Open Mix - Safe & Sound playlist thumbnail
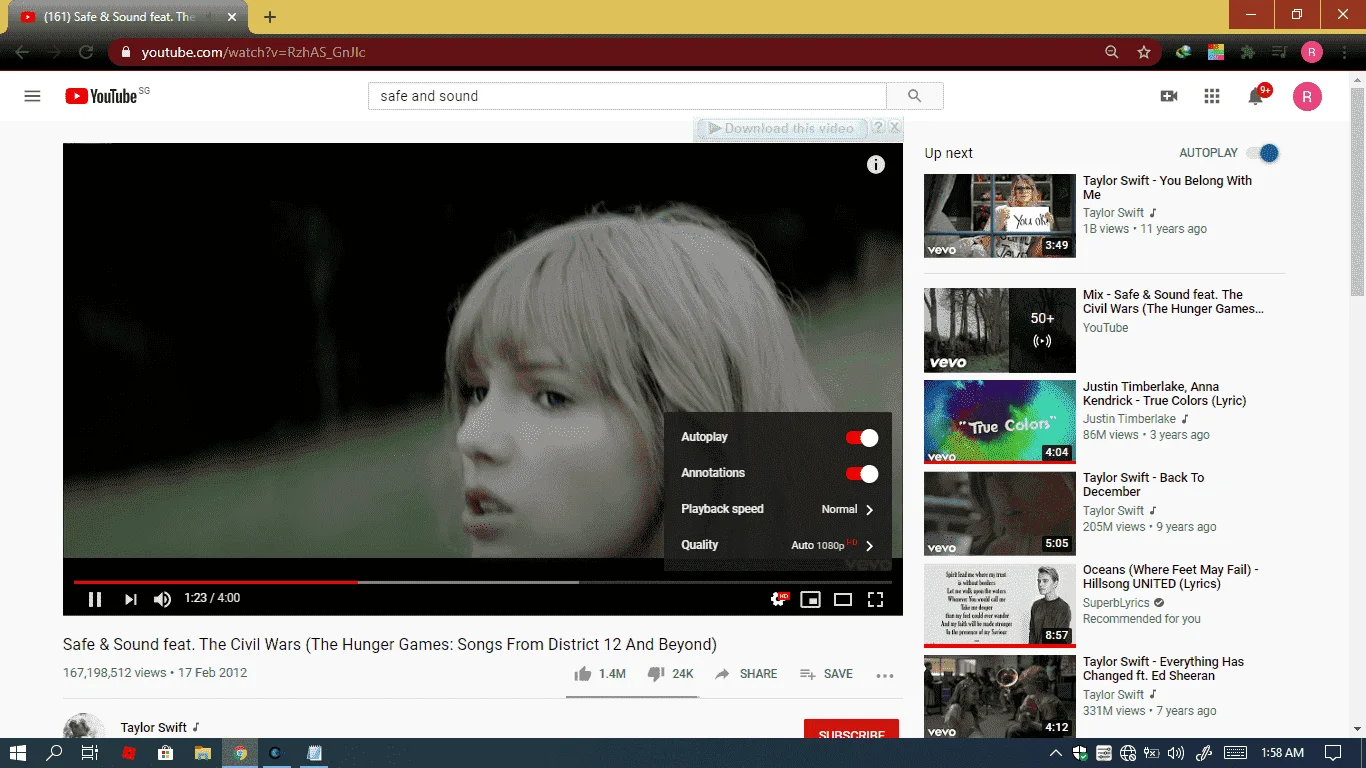Screen dimensions: 1366x768 1000,330
